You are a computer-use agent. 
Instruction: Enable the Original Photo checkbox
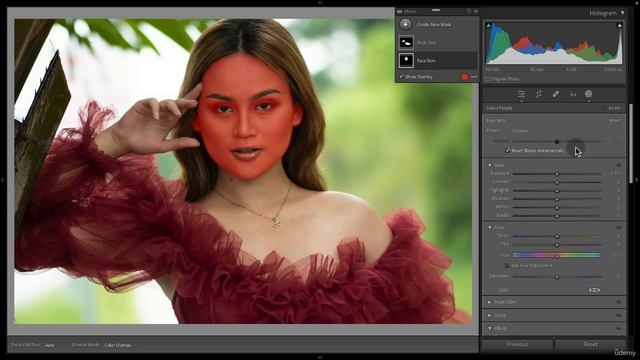pyautogui.click(x=487, y=79)
